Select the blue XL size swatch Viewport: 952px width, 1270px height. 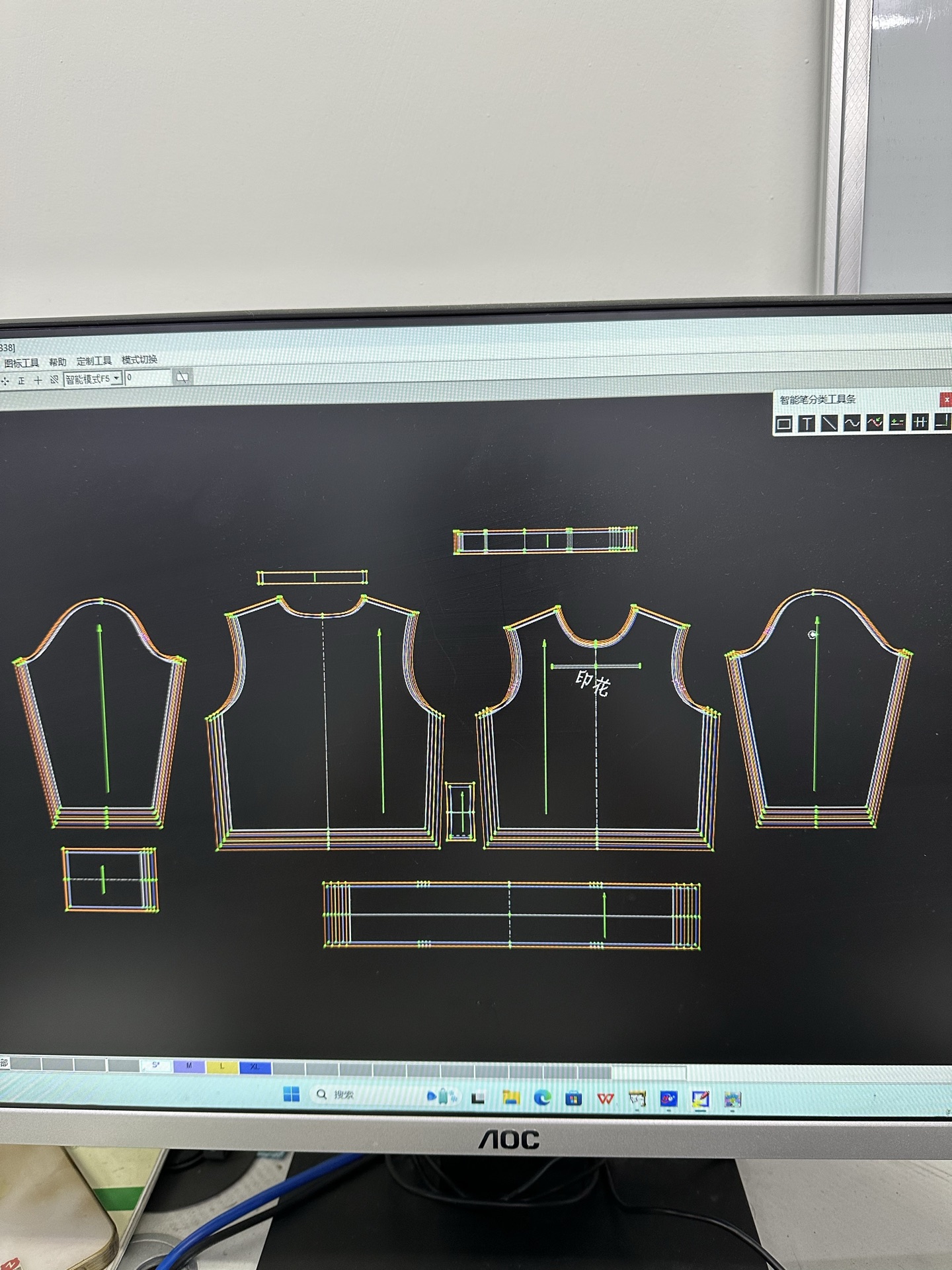(255, 1067)
